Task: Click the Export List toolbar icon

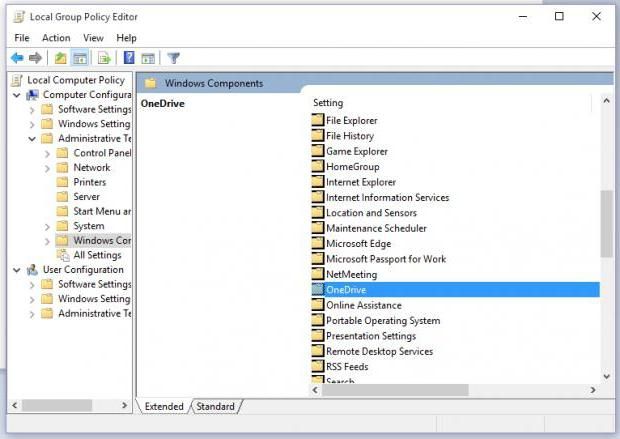Action: (x=104, y=58)
